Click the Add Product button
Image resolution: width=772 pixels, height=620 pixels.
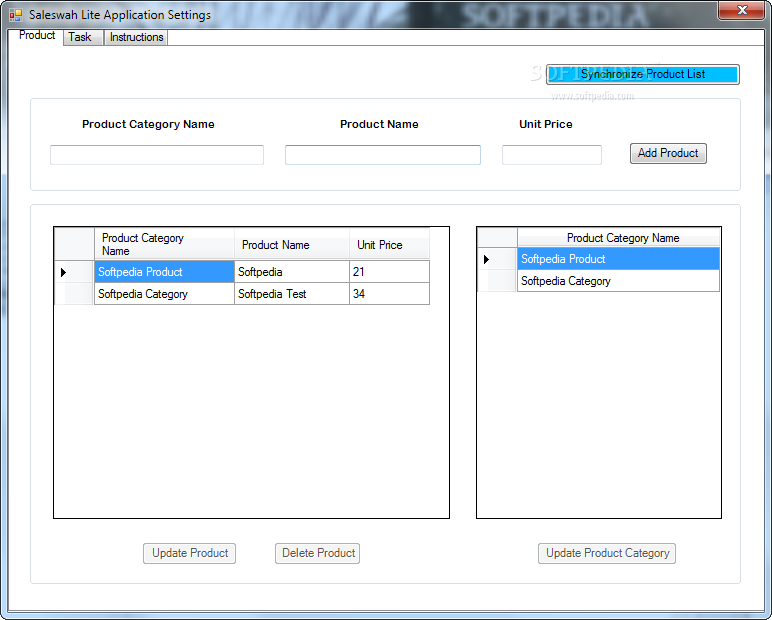click(x=668, y=153)
